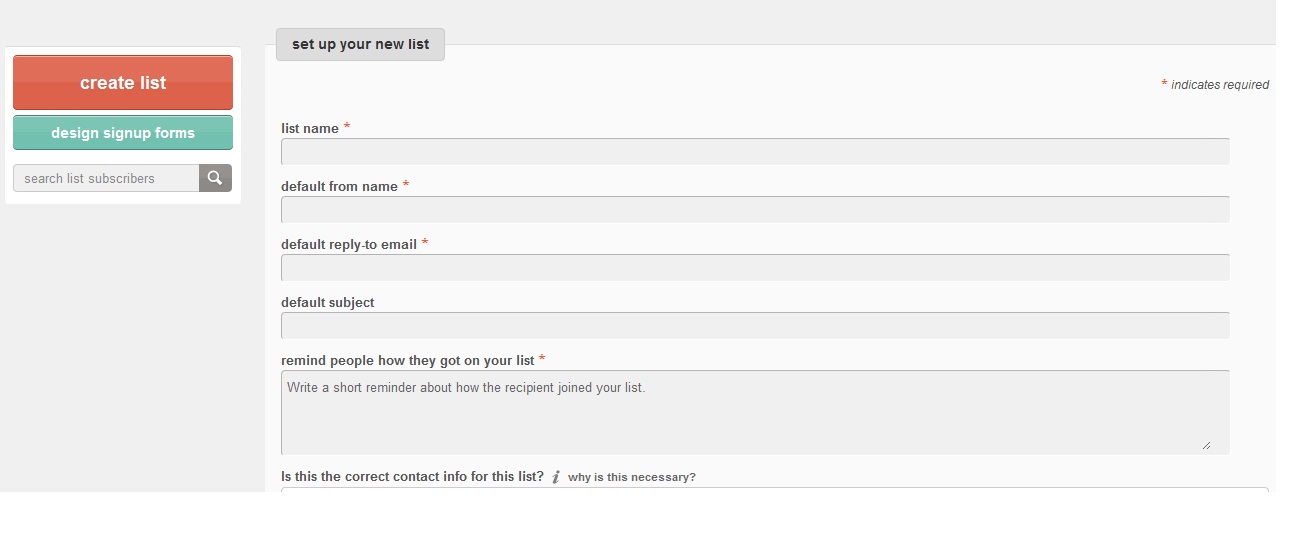Click the contact info box below the question
This screenshot has width=1301, height=549.
tap(774, 489)
